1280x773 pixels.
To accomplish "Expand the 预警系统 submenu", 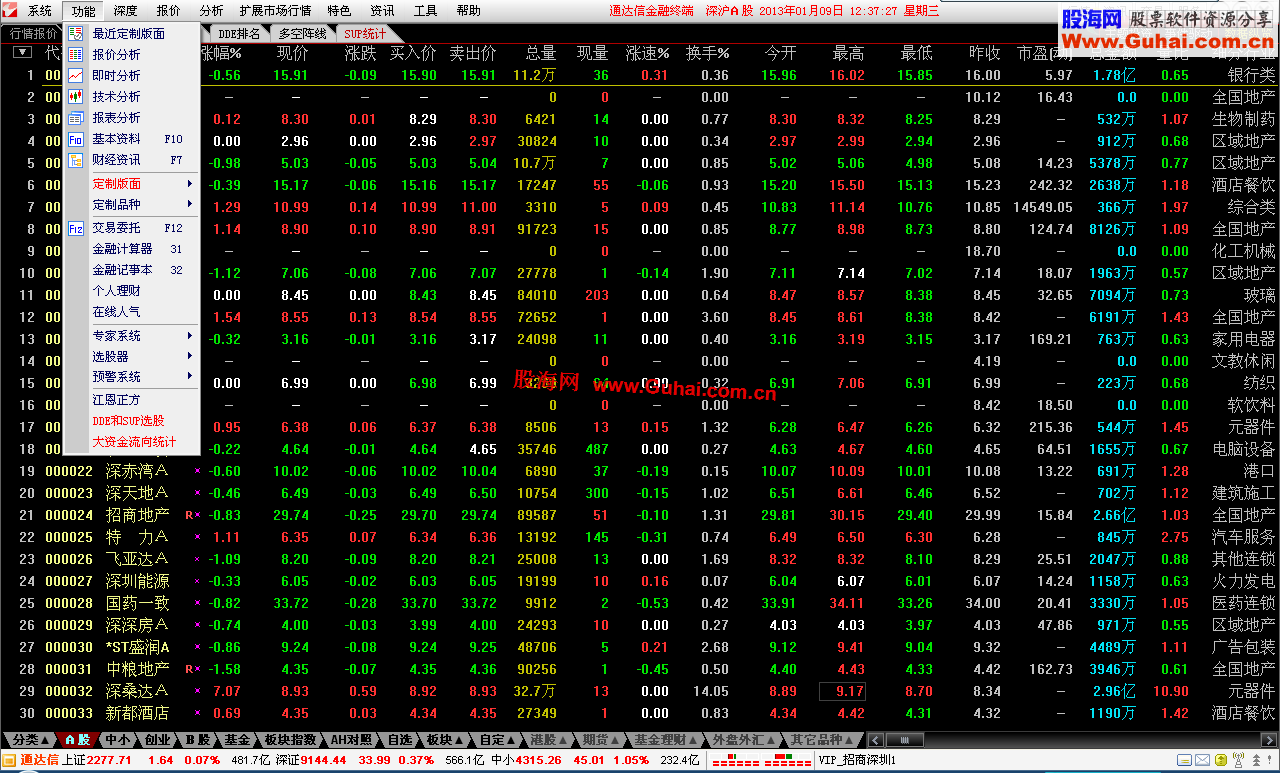I will (132, 378).
